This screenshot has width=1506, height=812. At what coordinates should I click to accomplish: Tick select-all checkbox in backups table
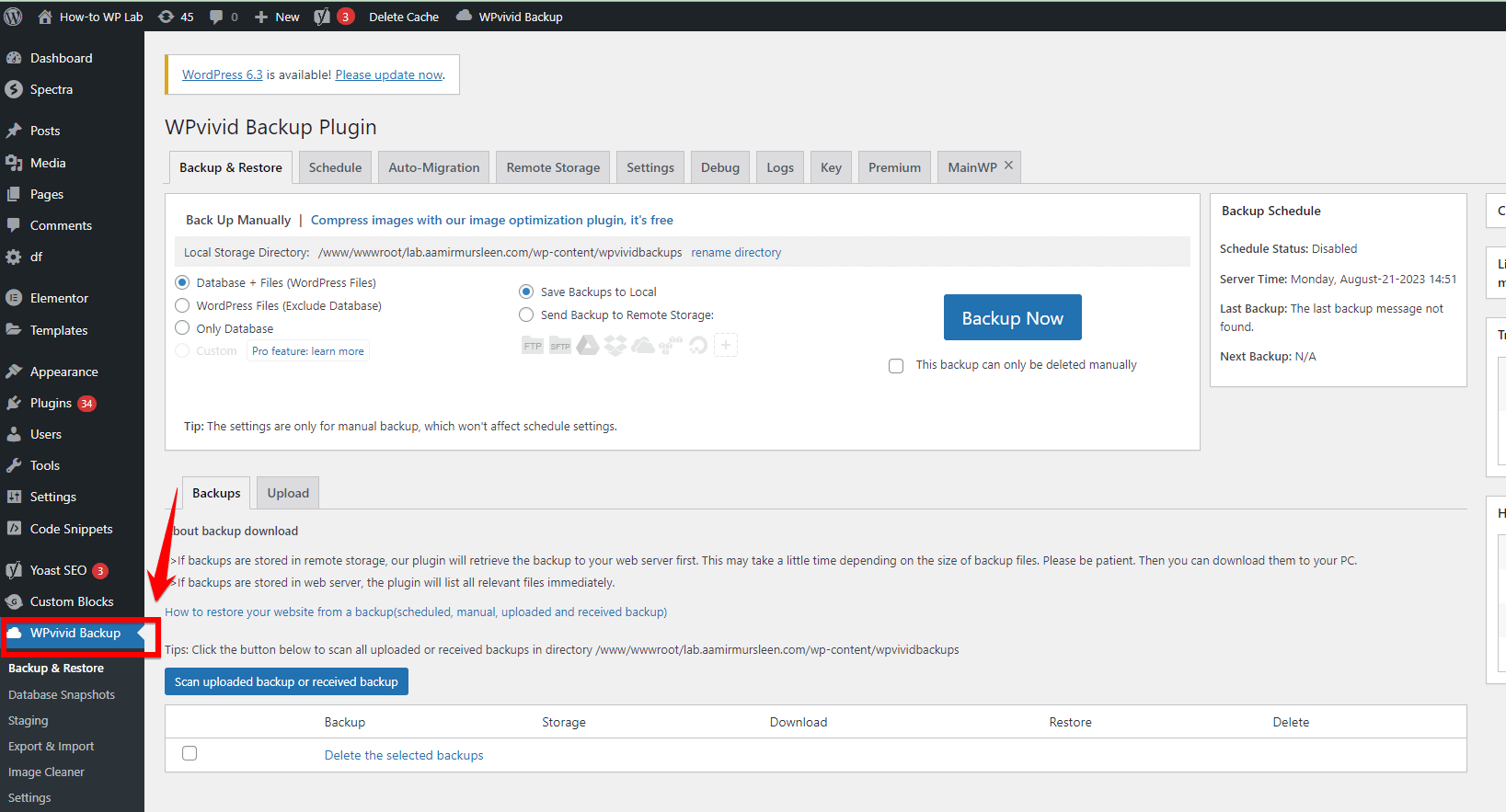coord(190,753)
